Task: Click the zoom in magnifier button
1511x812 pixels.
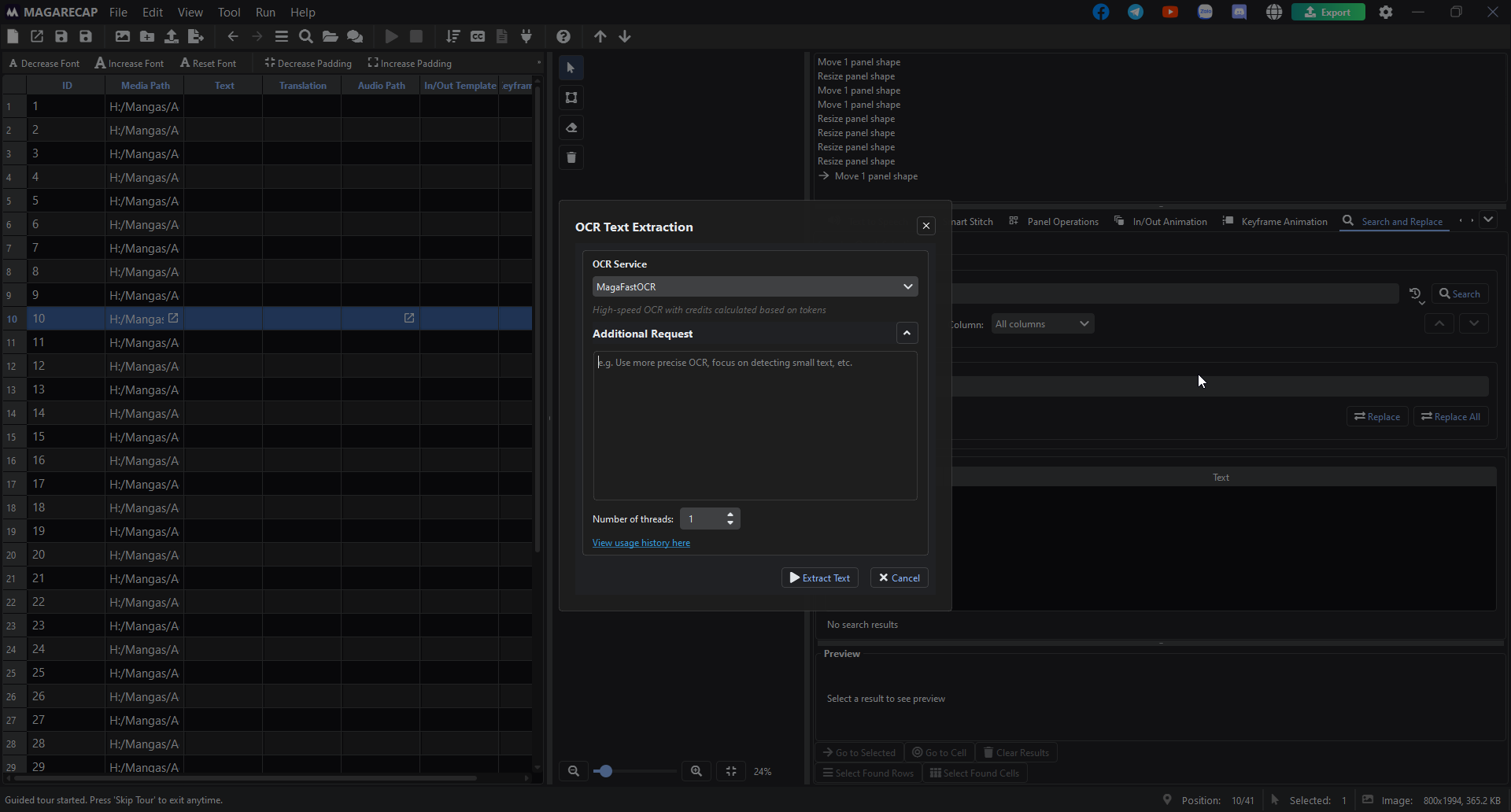Action: point(696,771)
